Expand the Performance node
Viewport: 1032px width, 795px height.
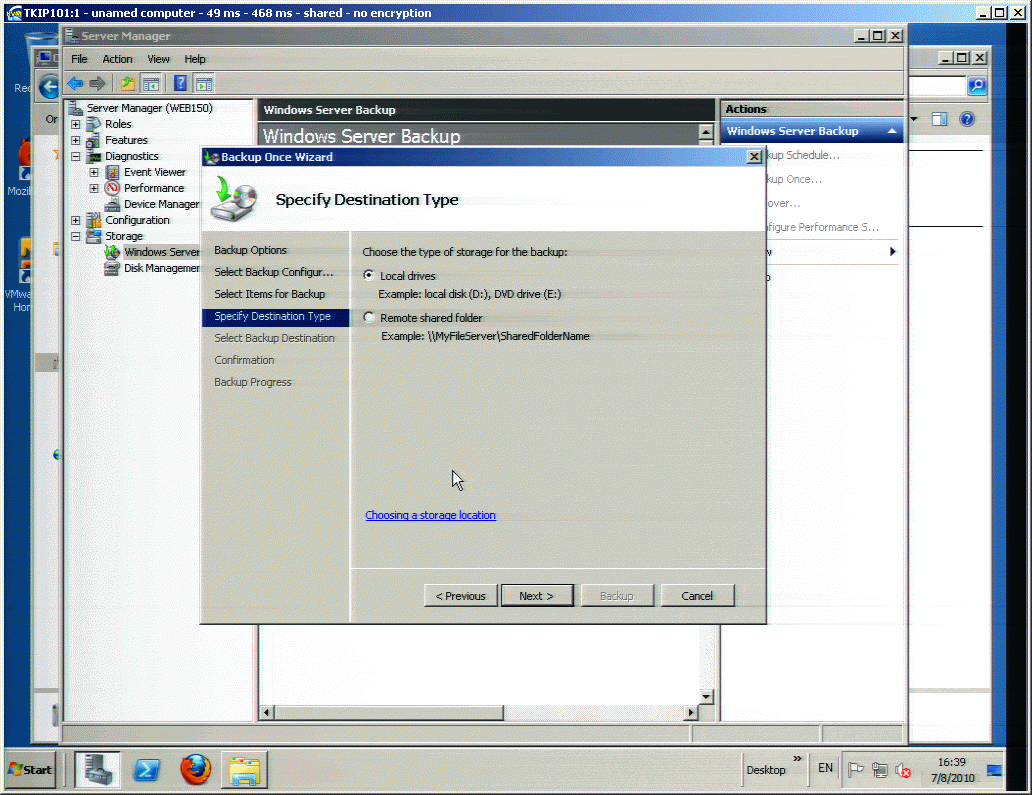(x=94, y=188)
